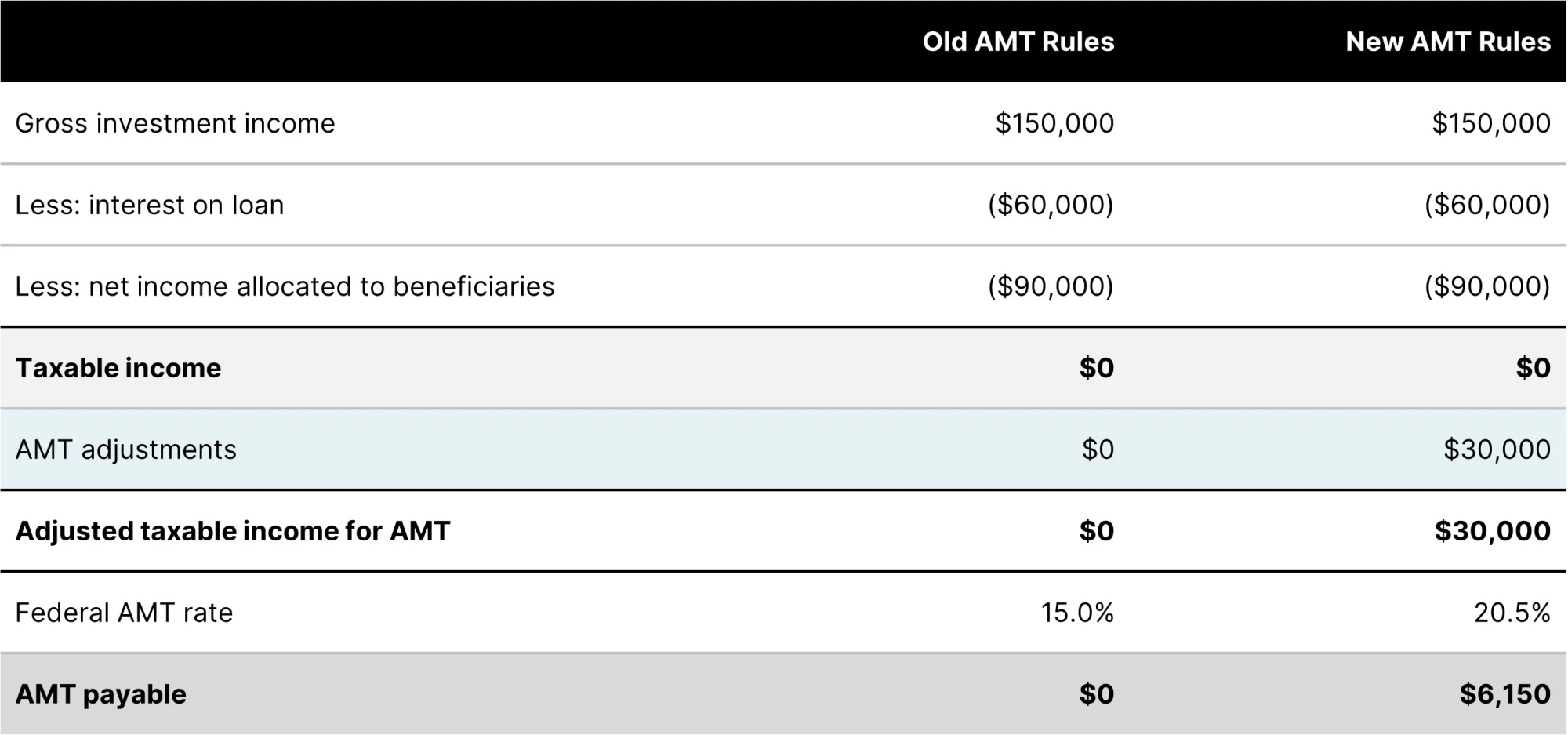Select the AMT adjustments row label
The image size is (1568, 735).
point(126,449)
